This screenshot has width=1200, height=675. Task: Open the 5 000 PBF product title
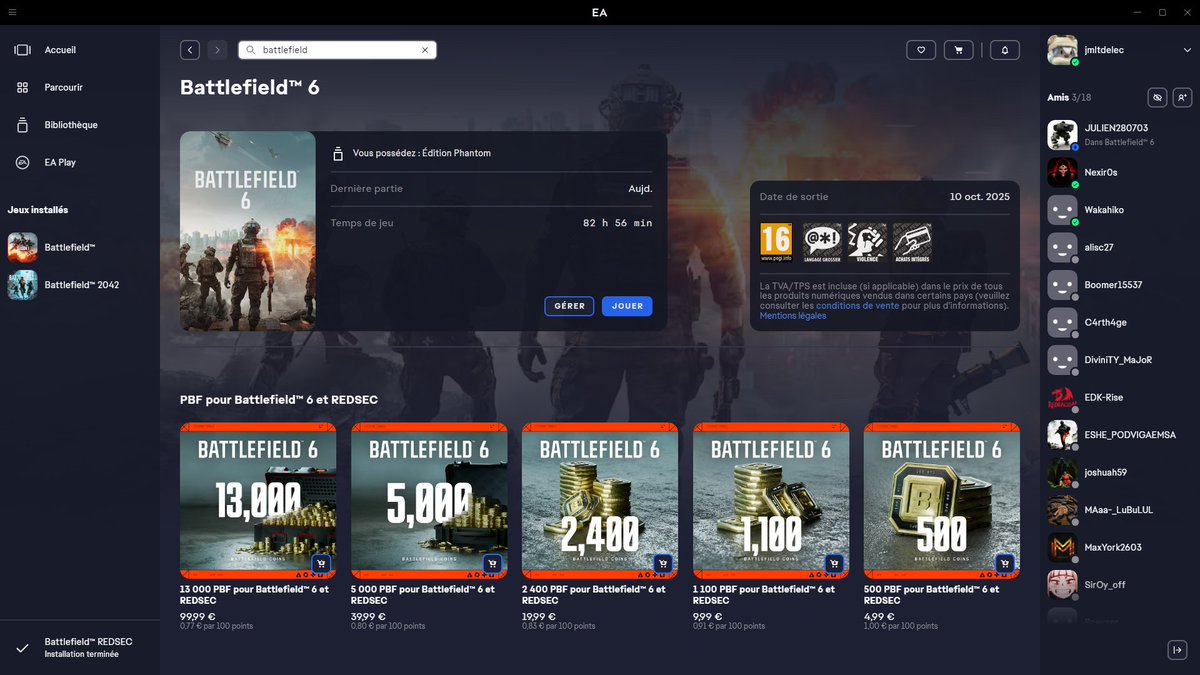click(424, 595)
